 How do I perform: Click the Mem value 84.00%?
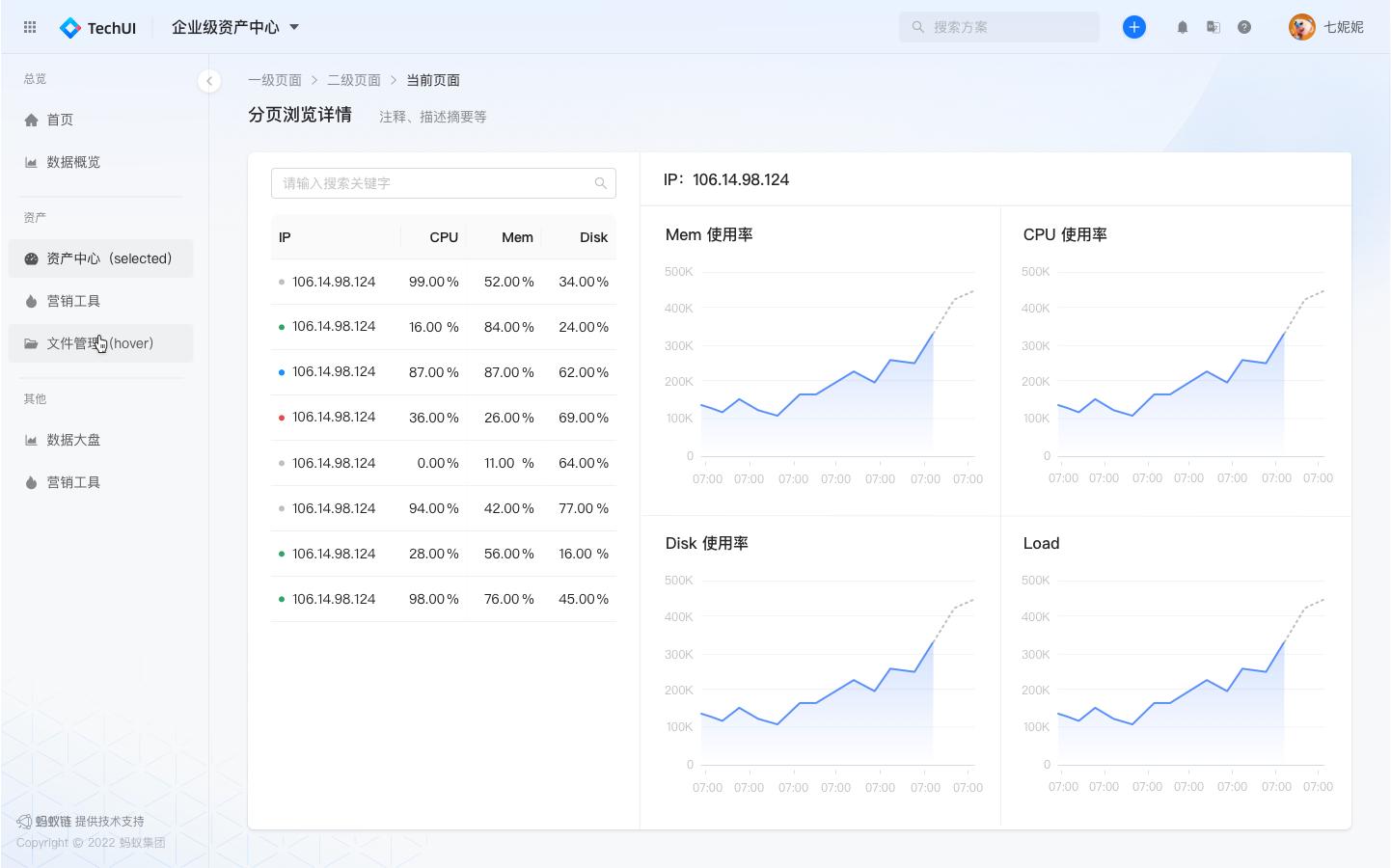509,327
